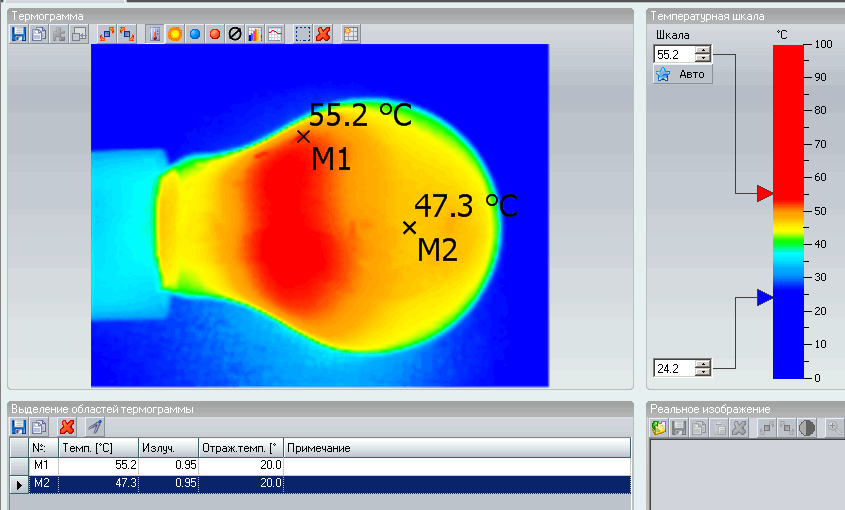
Task: Select the hot spot sun icon
Action: (x=175, y=34)
